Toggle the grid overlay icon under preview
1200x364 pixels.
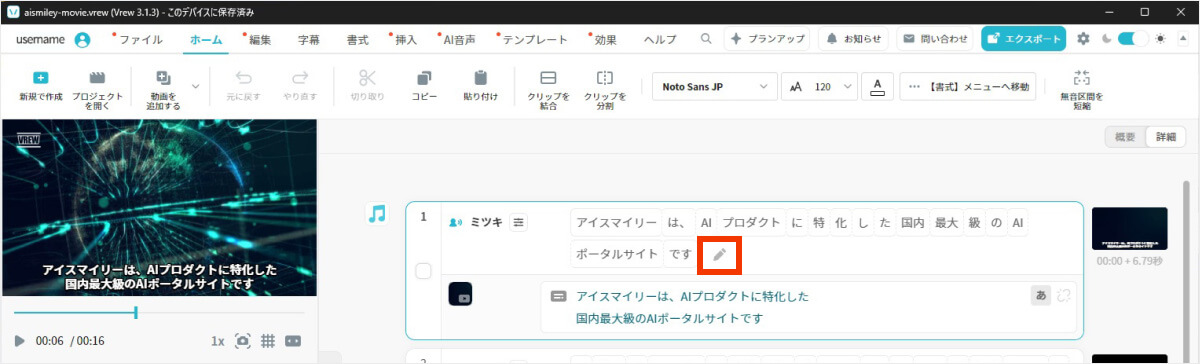(268, 341)
